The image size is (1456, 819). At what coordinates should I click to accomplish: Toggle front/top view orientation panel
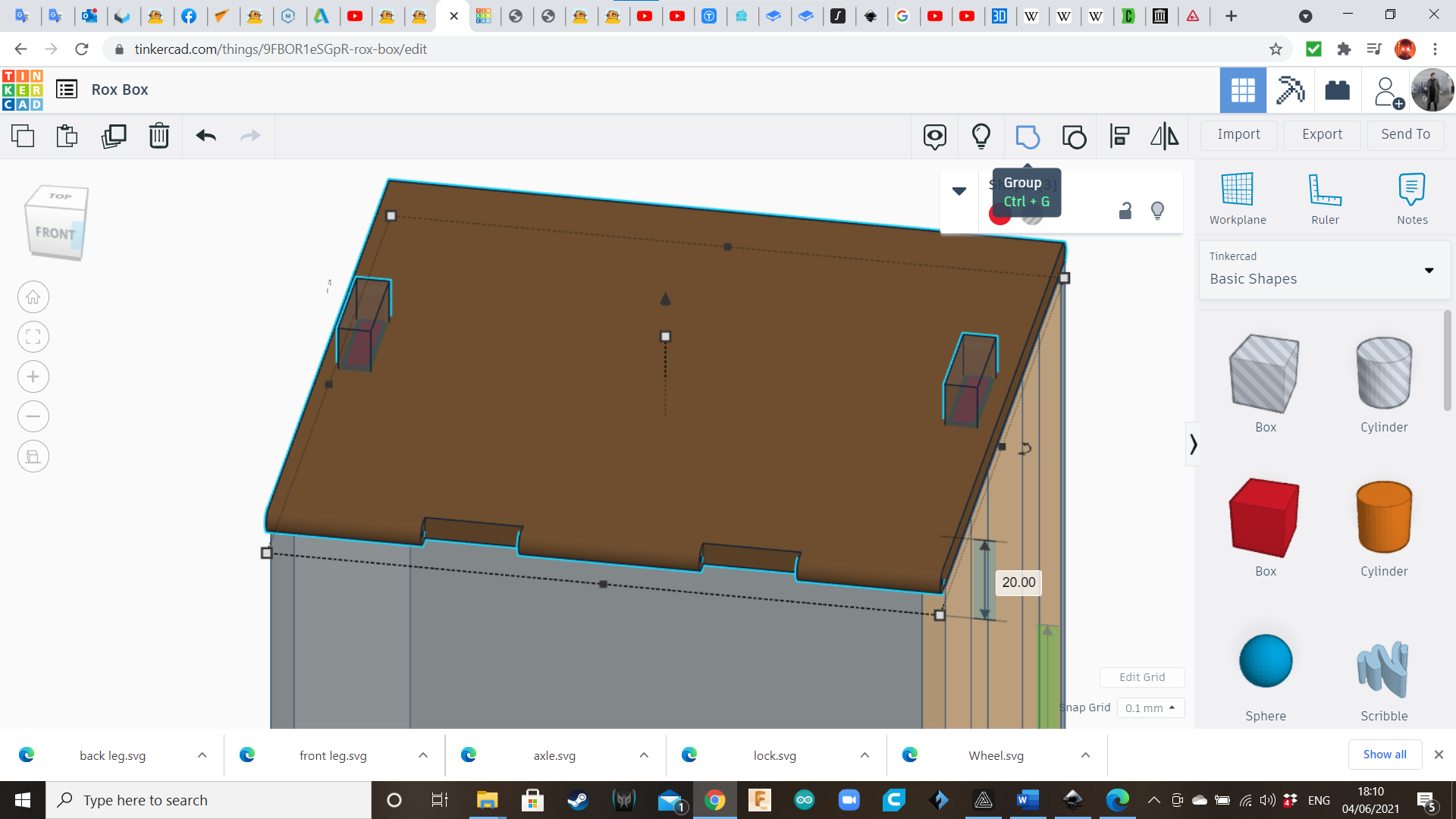coord(55,220)
